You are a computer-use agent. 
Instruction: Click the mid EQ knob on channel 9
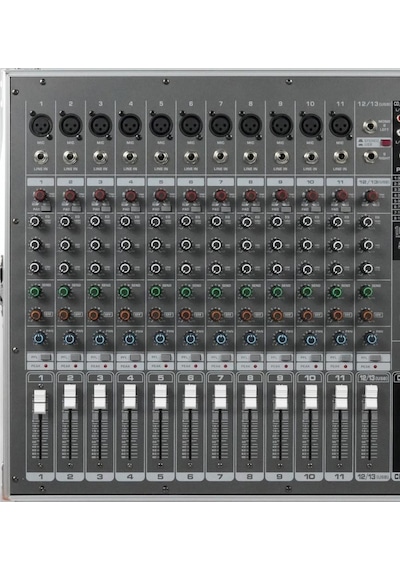277,245
